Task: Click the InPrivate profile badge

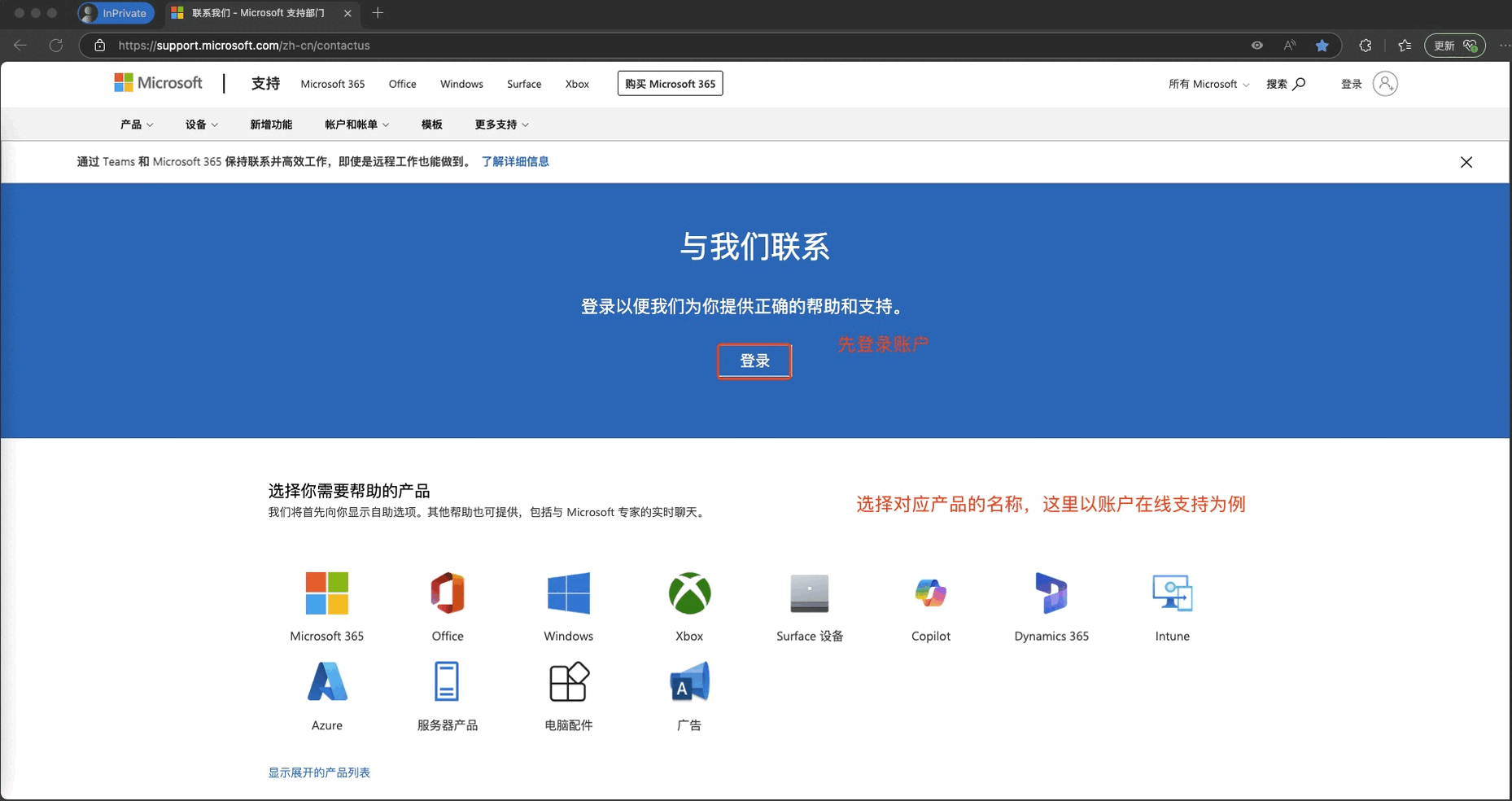Action: [x=116, y=13]
